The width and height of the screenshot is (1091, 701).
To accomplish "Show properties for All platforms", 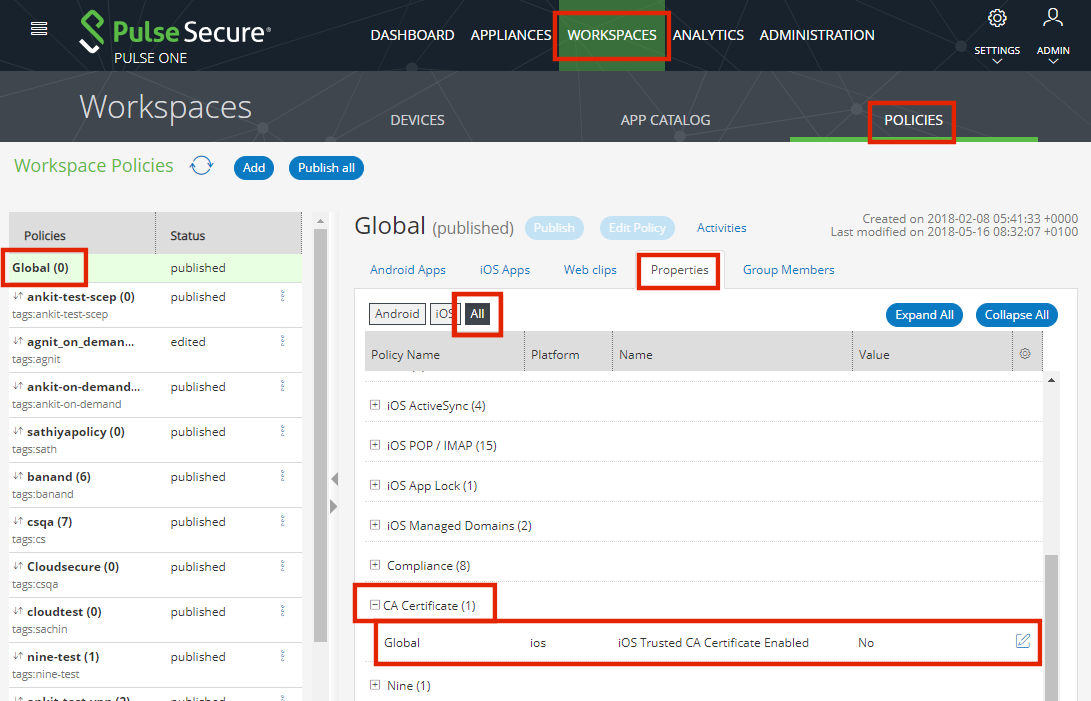I will 477,314.
